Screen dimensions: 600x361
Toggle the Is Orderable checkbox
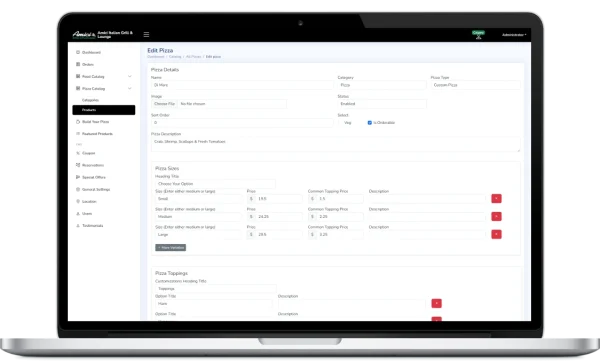coord(370,123)
